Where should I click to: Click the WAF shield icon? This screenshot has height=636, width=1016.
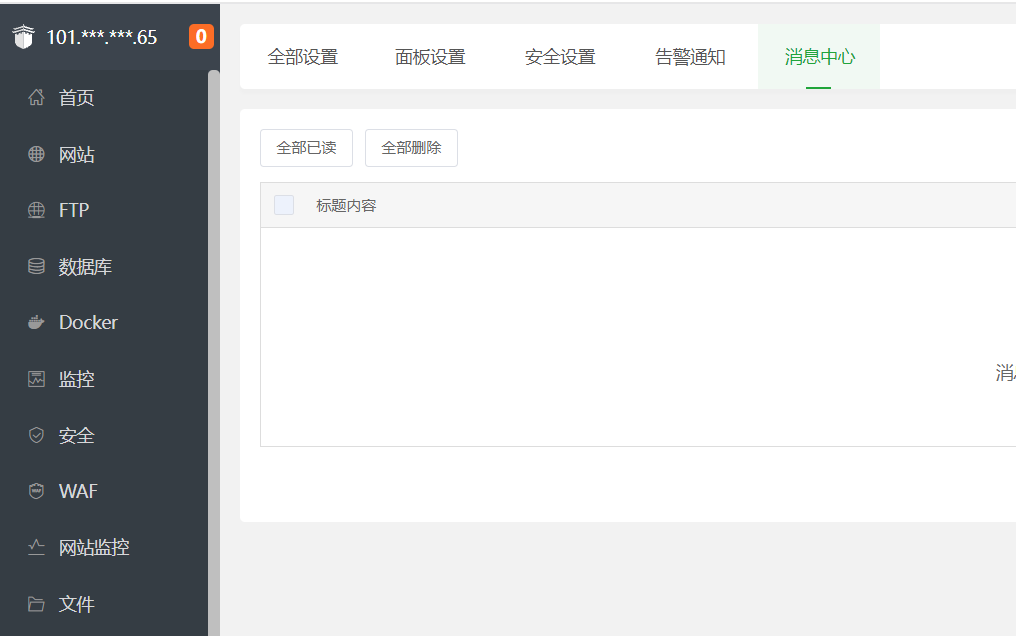(37, 491)
